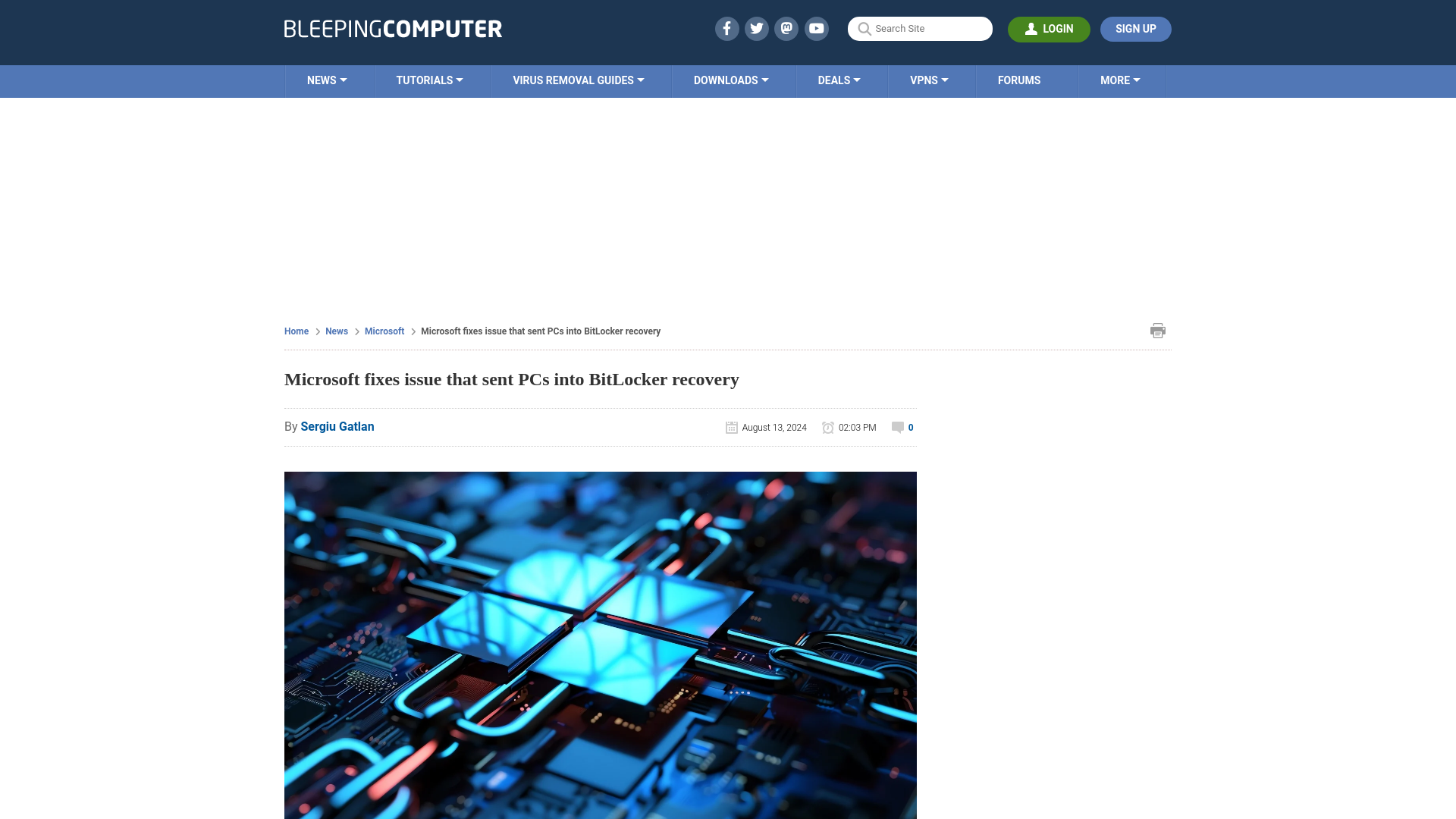Click the DEALS navigation menu item
1456x819 pixels.
(839, 80)
